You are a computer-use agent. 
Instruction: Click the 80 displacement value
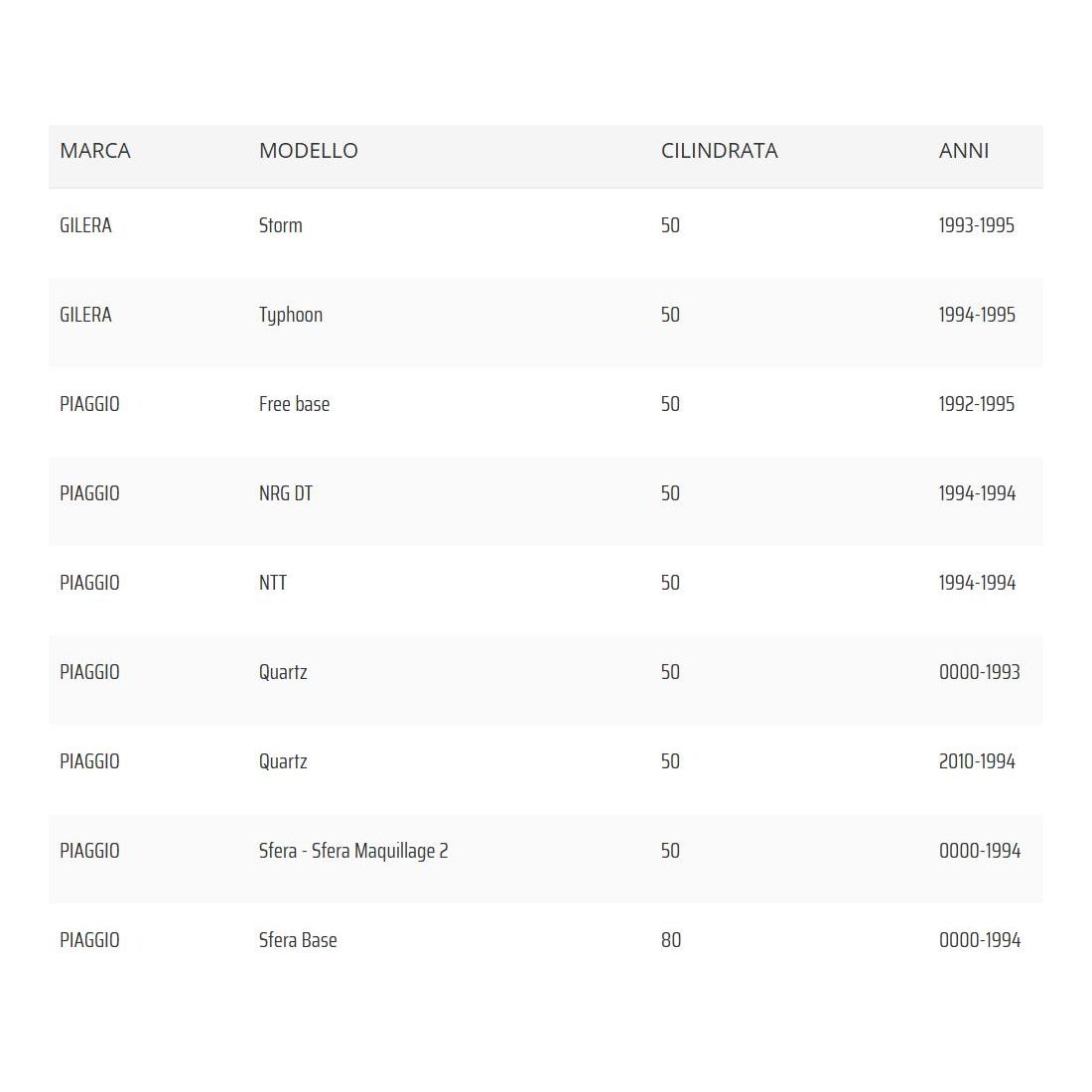(671, 940)
